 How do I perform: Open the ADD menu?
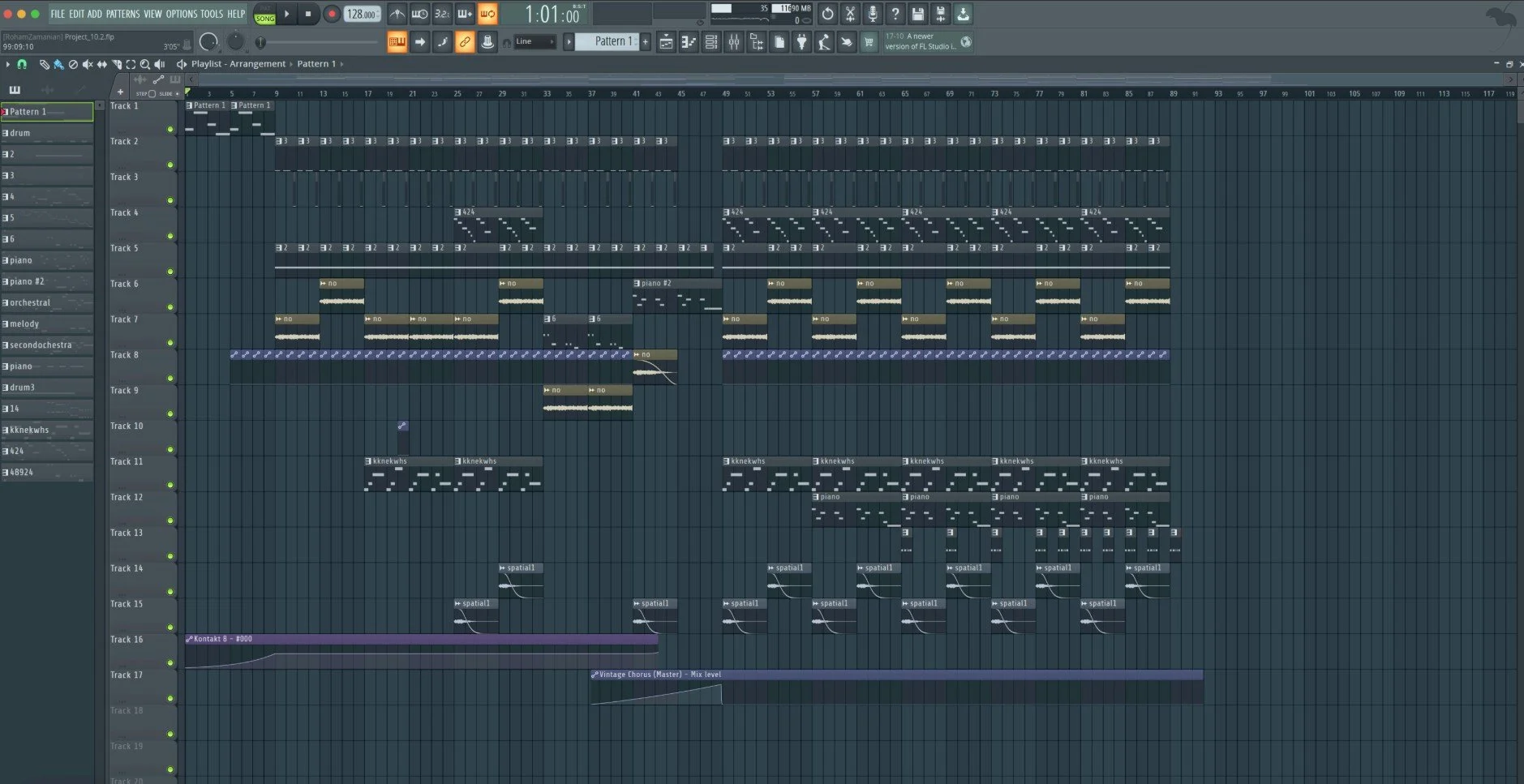95,14
